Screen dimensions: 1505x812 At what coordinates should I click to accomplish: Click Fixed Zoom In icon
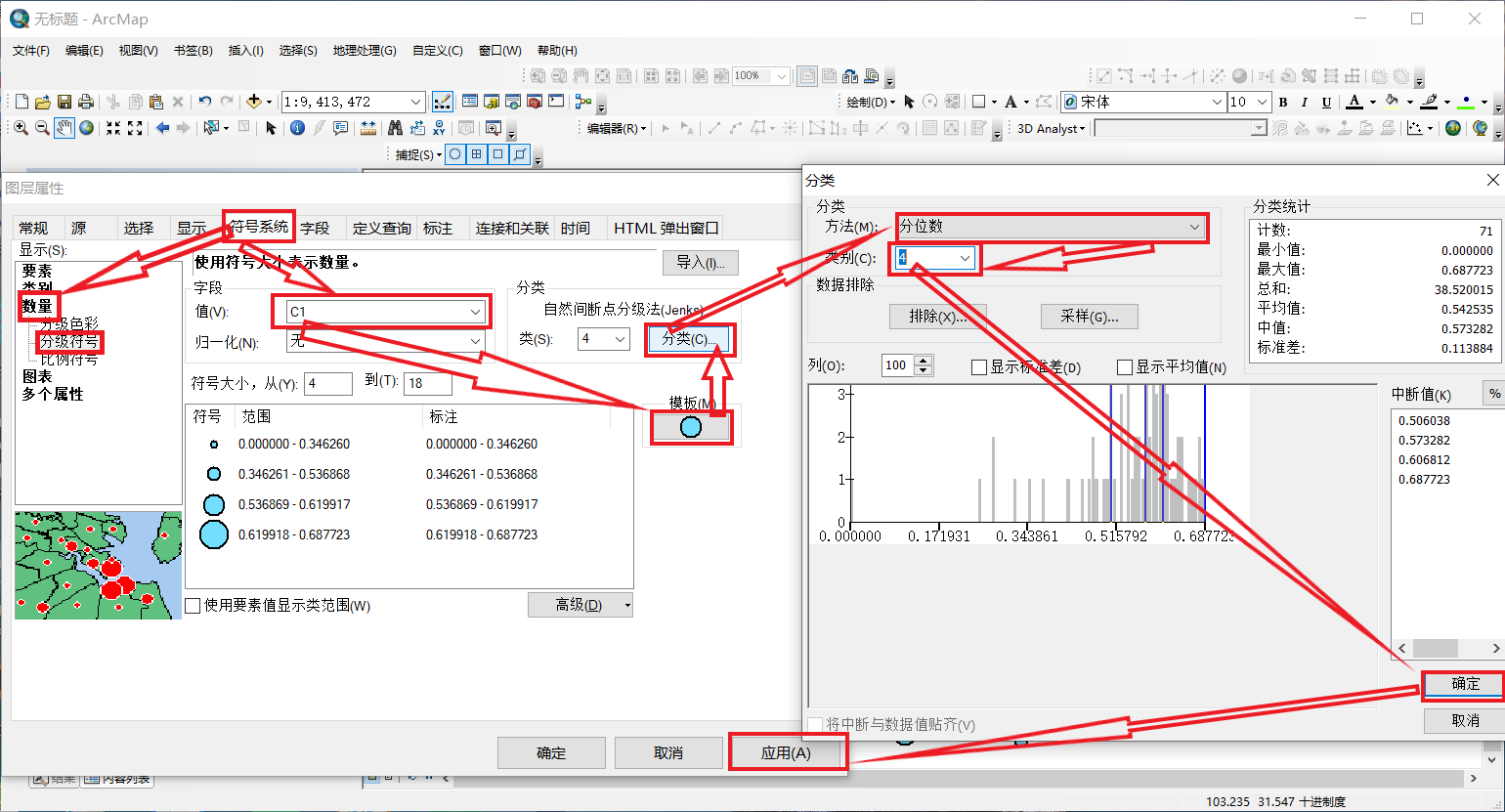point(113,128)
